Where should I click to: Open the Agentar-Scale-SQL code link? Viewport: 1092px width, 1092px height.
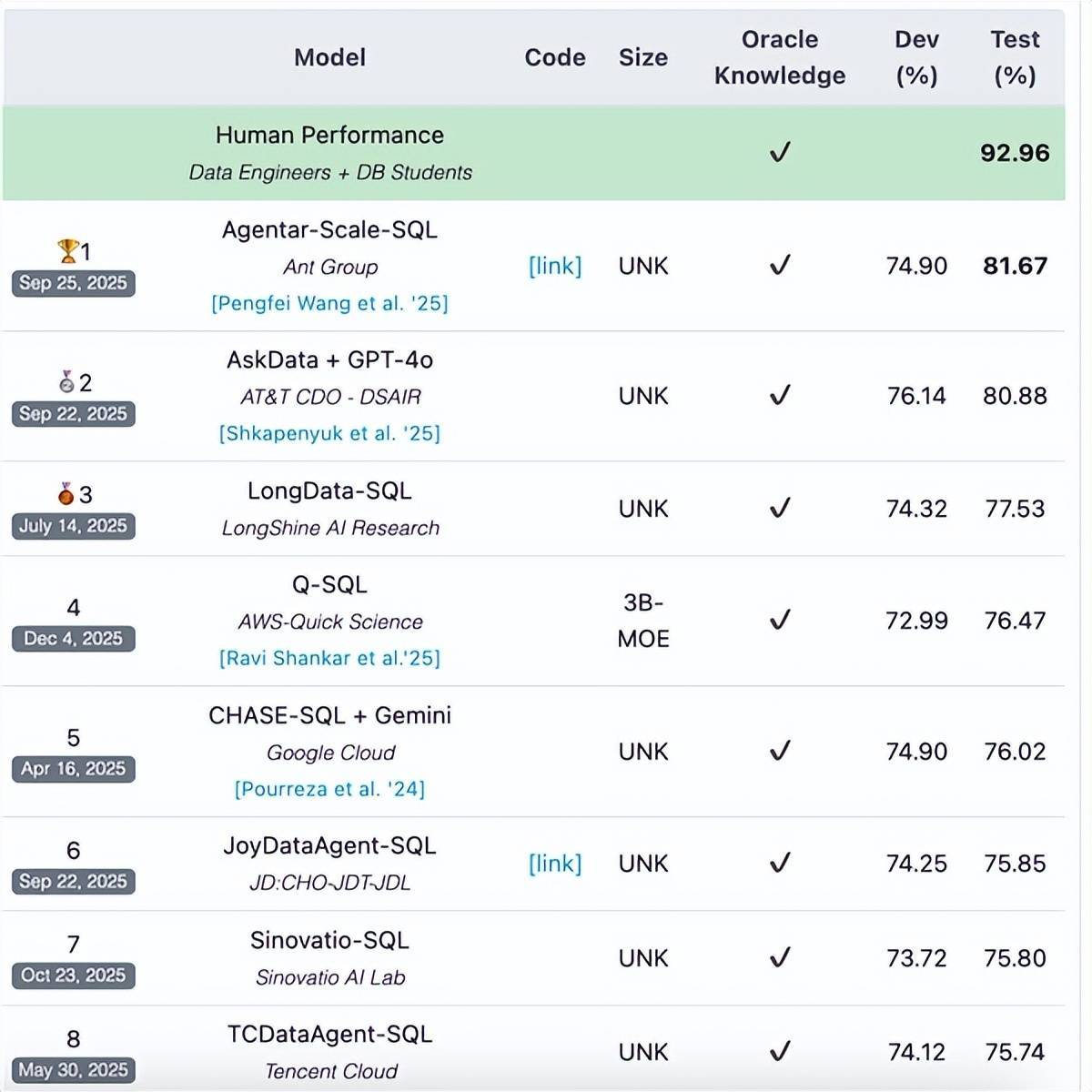554,266
